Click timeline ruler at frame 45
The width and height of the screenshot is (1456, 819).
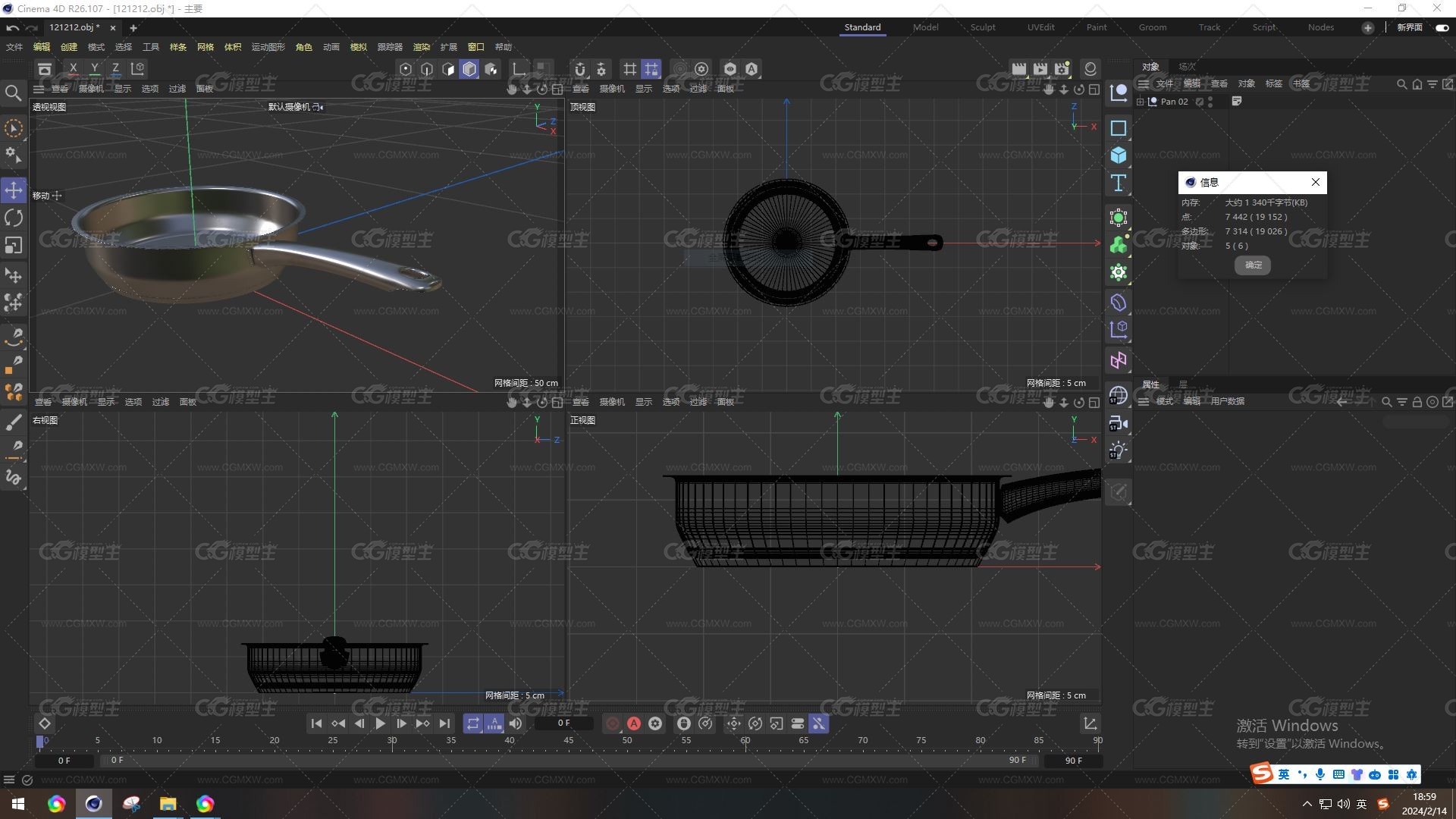point(569,741)
